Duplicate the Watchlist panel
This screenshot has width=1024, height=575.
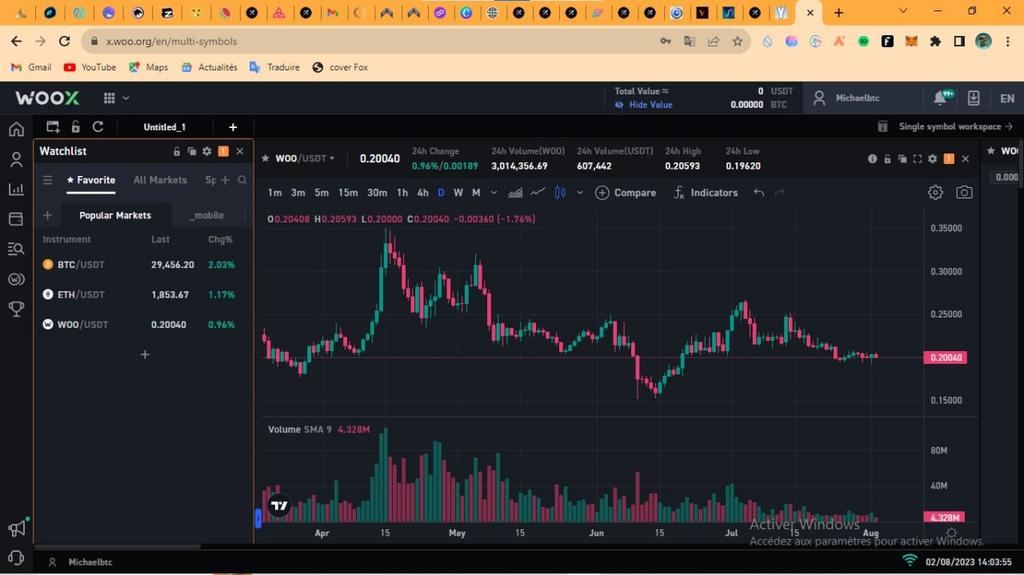(x=191, y=151)
